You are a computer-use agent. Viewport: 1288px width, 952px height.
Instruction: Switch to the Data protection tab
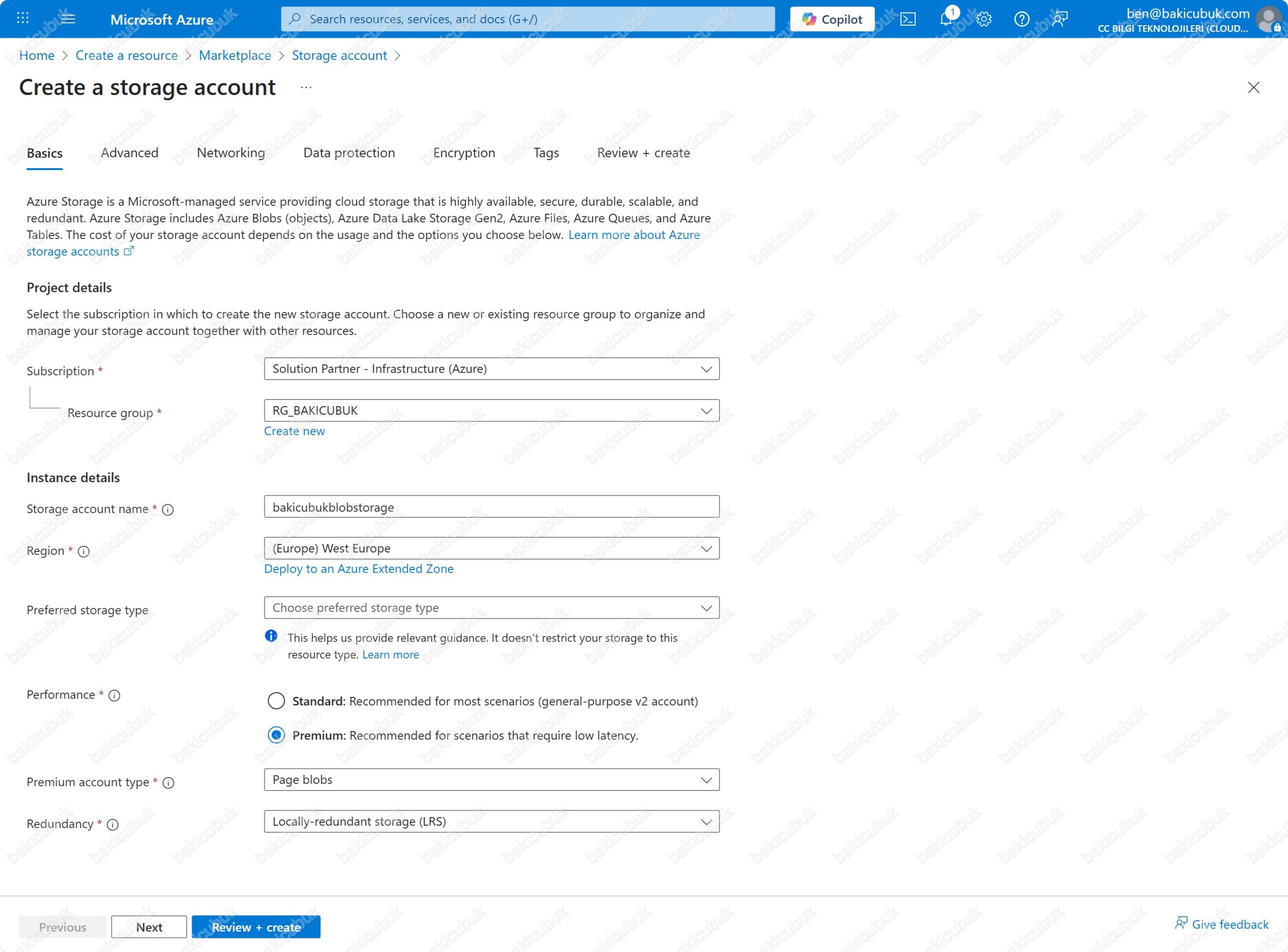pos(349,152)
